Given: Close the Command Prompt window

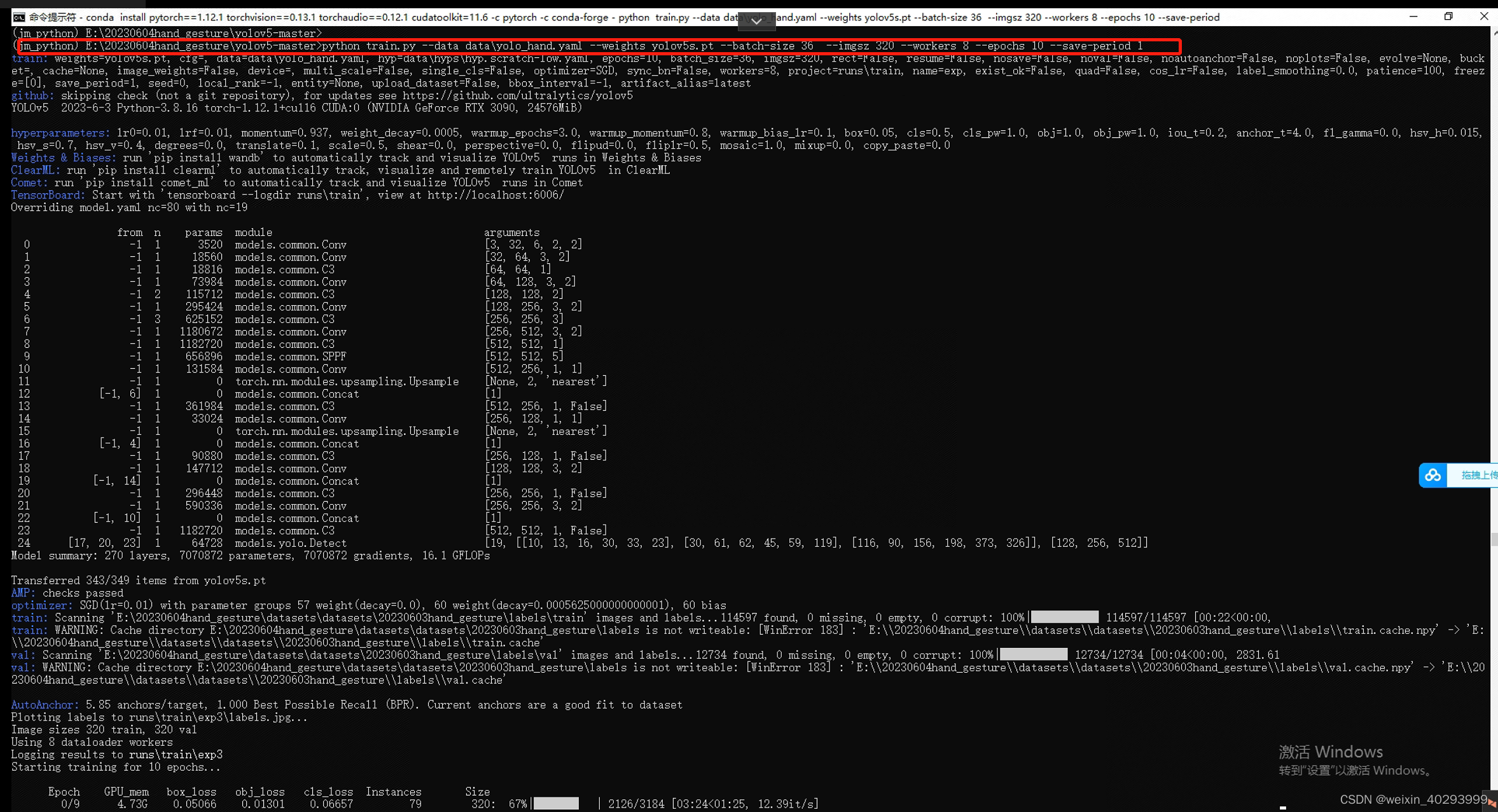Looking at the screenshot, I should click(x=1483, y=17).
